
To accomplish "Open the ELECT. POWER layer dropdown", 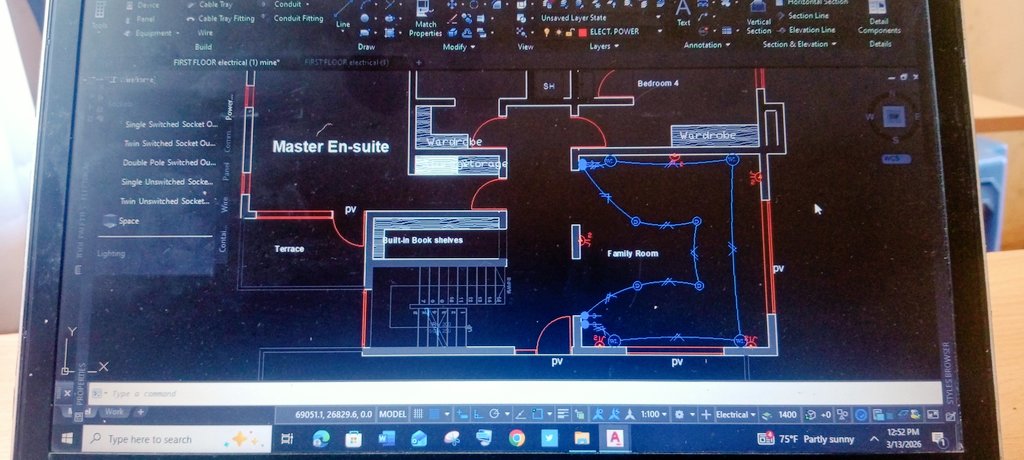I will click(x=660, y=31).
